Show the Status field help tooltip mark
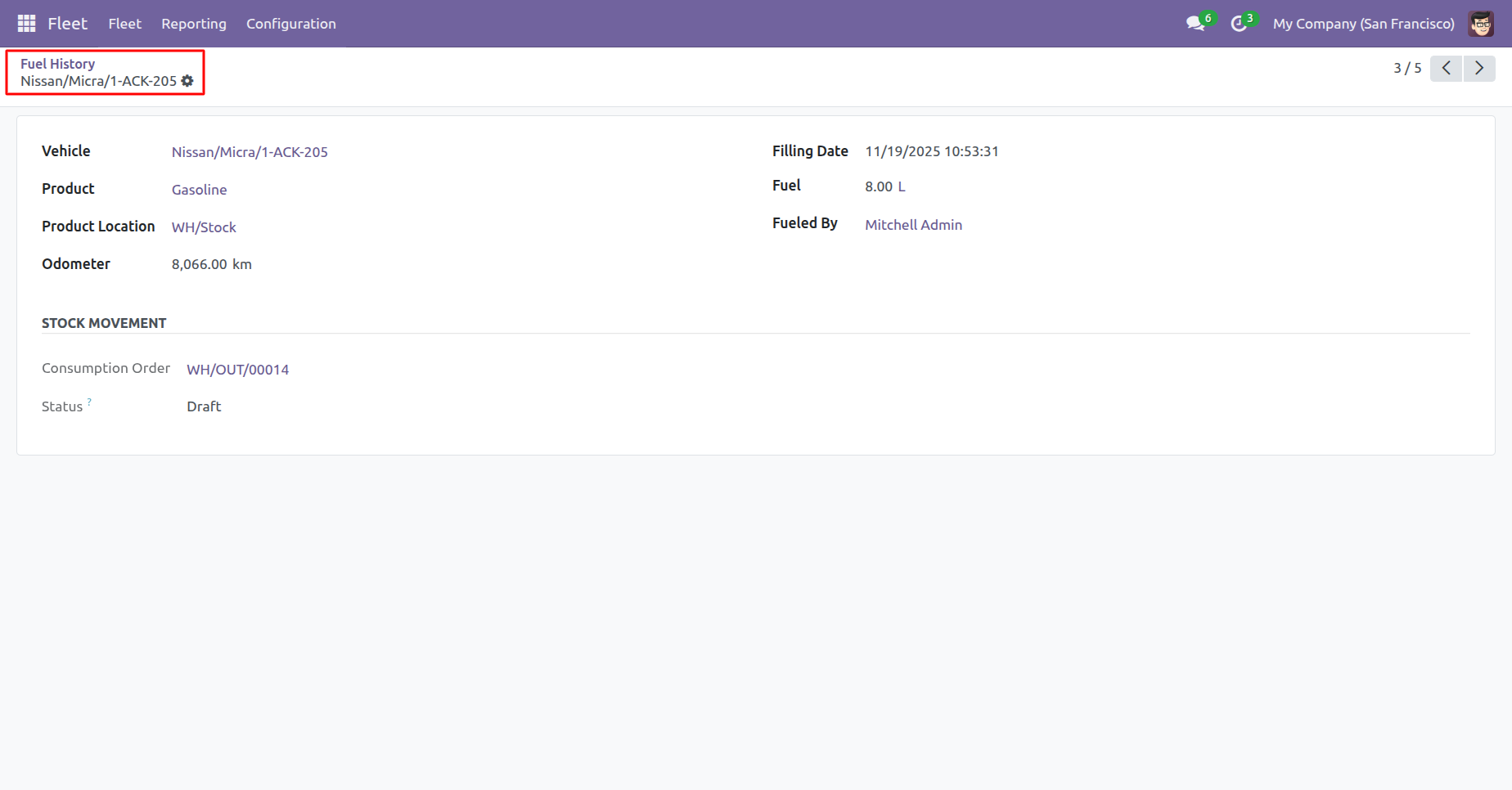The image size is (1512, 790). coord(89,402)
